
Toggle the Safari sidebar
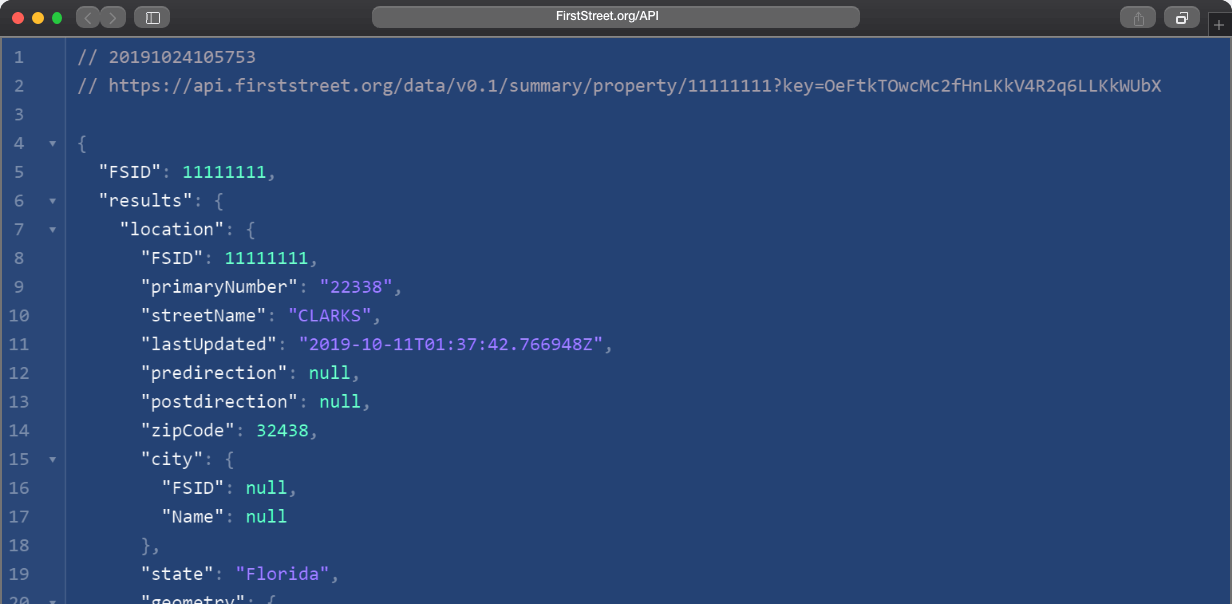click(152, 17)
